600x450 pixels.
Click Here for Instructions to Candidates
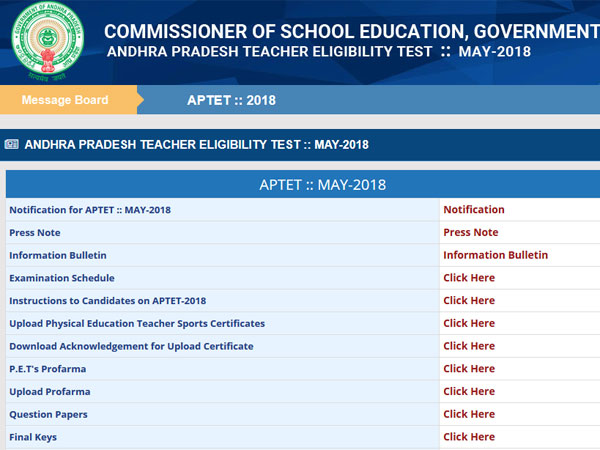[x=469, y=300]
